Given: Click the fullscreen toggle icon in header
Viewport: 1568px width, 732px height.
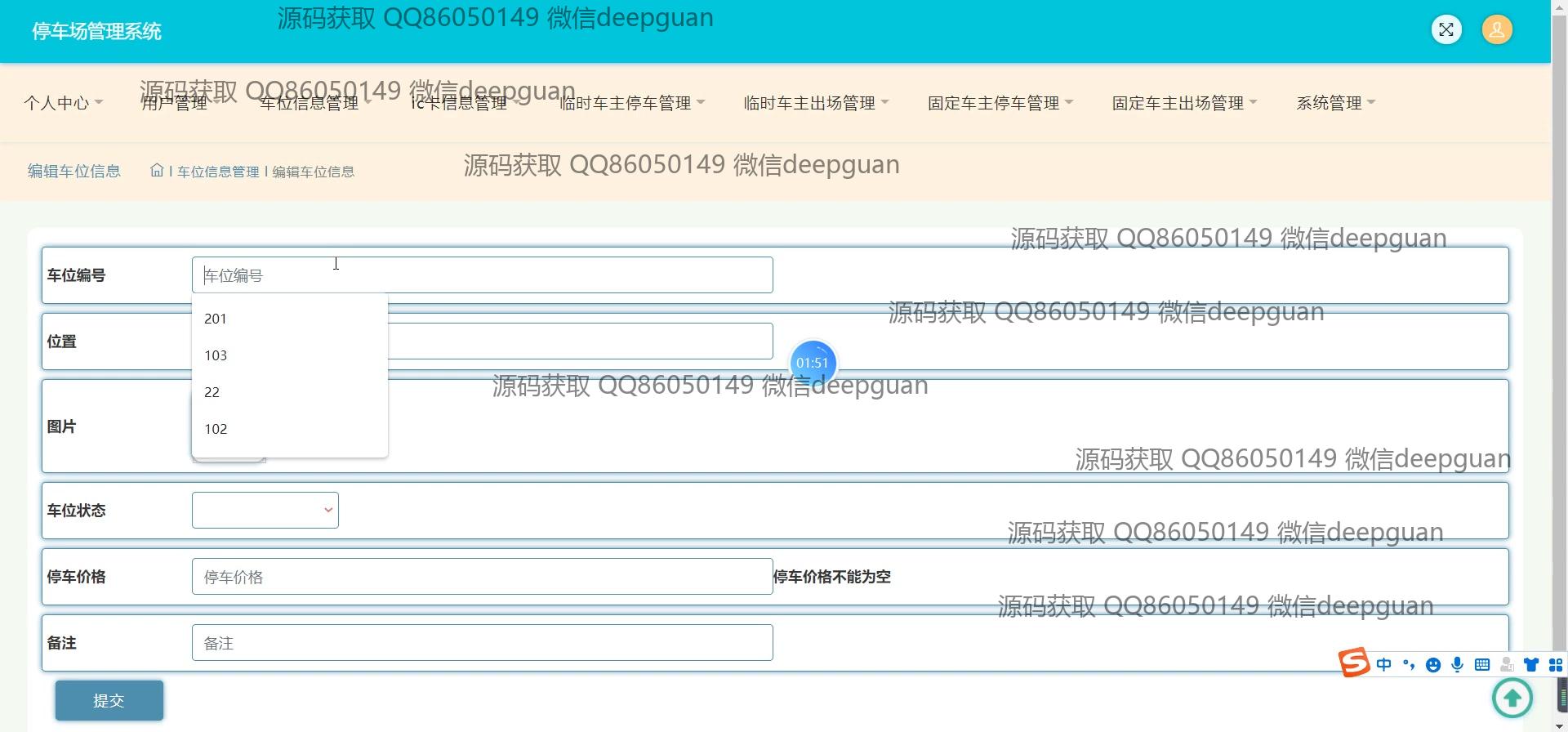Looking at the screenshot, I should click(x=1446, y=30).
